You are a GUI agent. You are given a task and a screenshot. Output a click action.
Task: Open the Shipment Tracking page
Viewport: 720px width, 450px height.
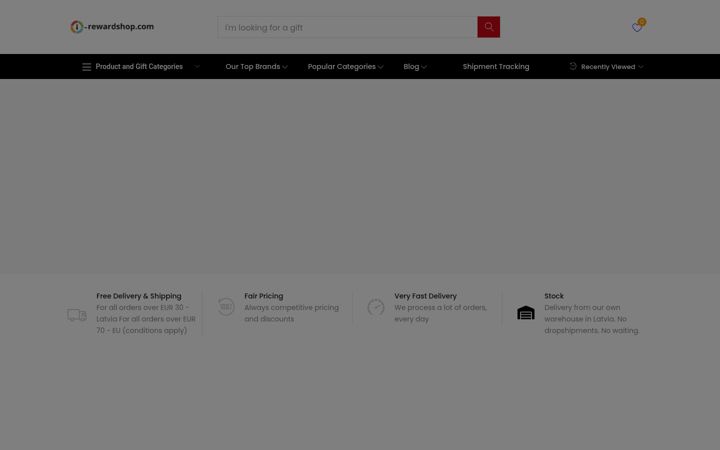coord(496,67)
